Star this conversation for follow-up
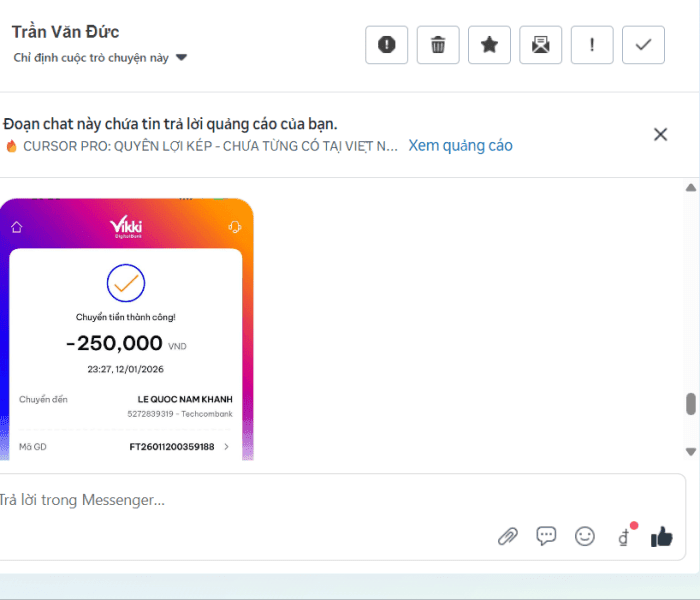The image size is (700, 600). pyautogui.click(x=489, y=45)
